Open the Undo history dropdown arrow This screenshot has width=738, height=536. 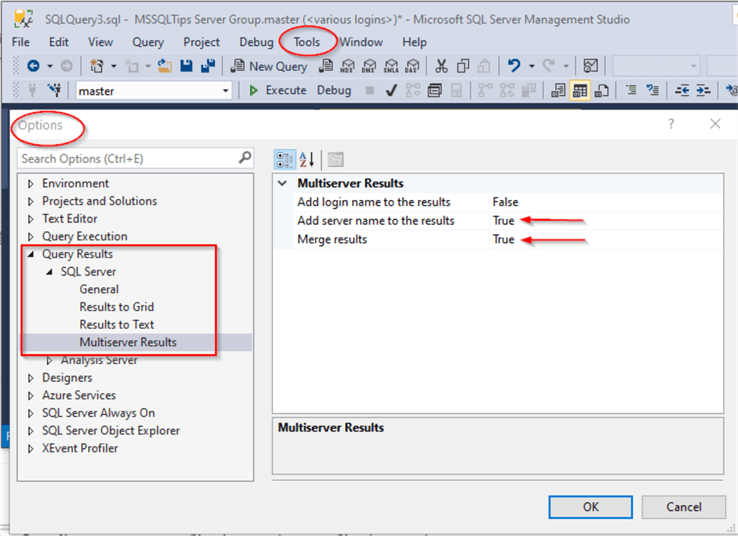pos(531,66)
